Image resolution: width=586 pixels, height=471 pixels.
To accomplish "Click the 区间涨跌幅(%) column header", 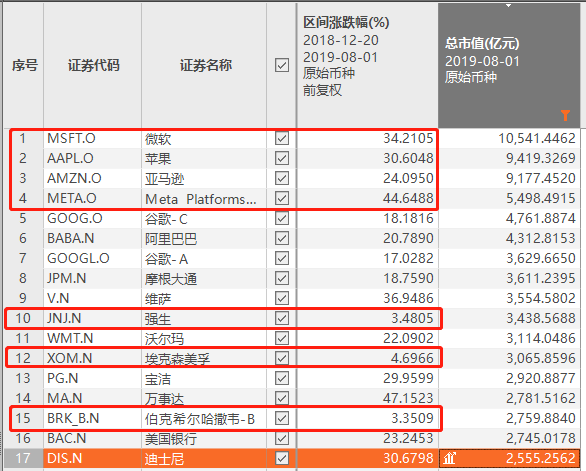I will click(x=367, y=65).
